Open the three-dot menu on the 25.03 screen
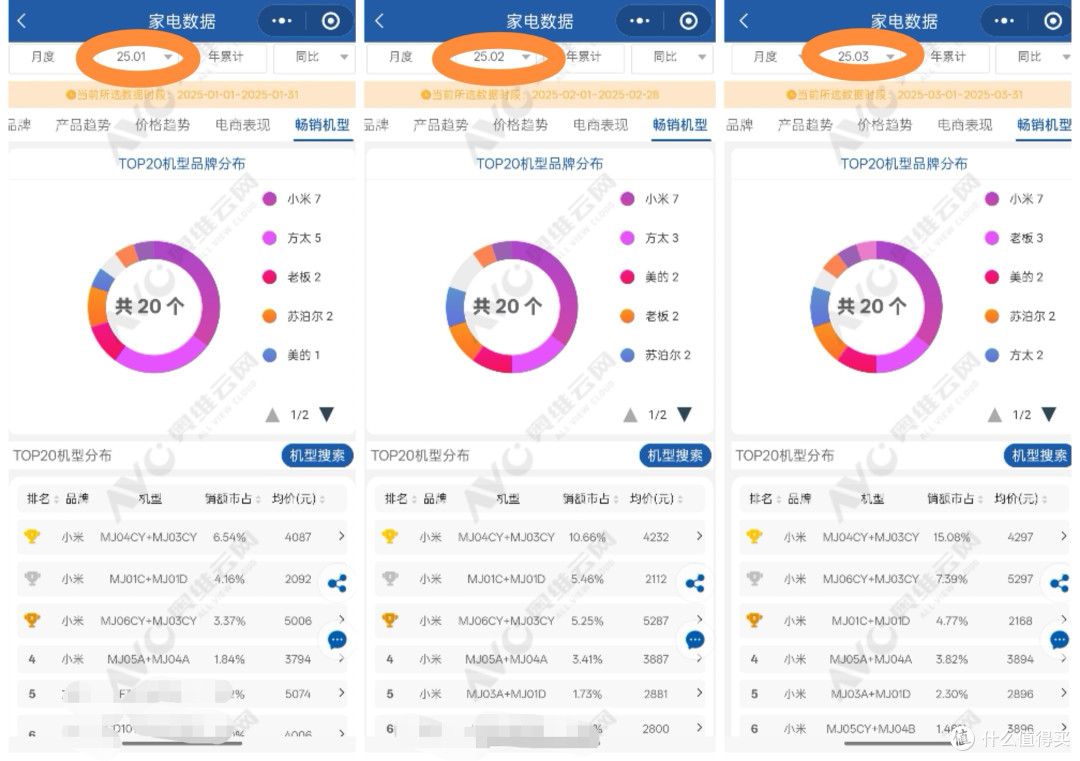 point(1004,21)
